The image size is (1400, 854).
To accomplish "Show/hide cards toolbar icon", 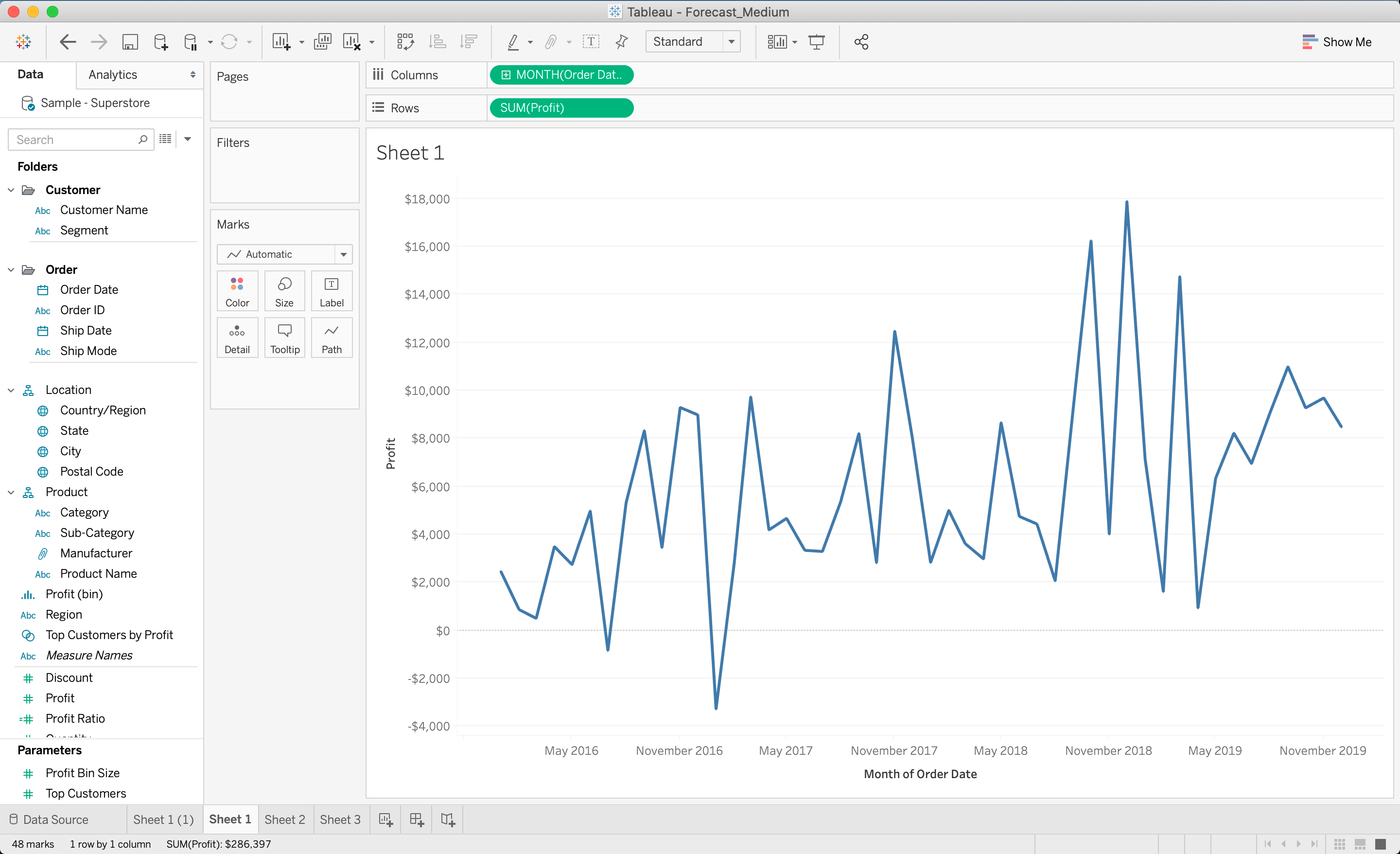I will (x=777, y=41).
